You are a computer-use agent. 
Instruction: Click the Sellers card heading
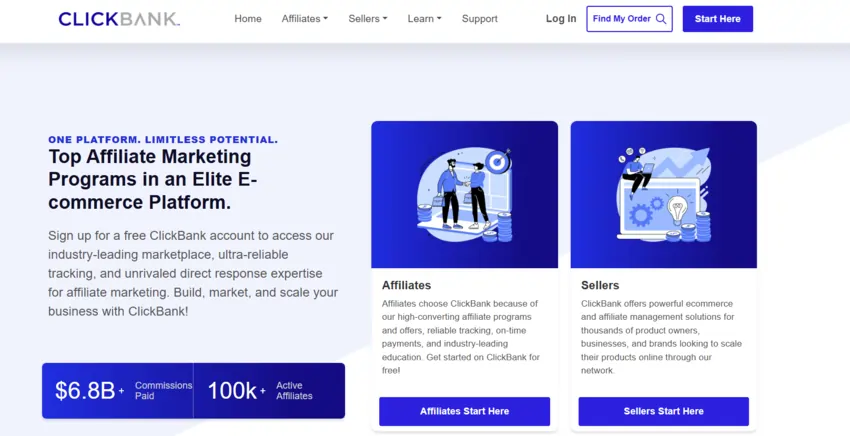click(600, 285)
